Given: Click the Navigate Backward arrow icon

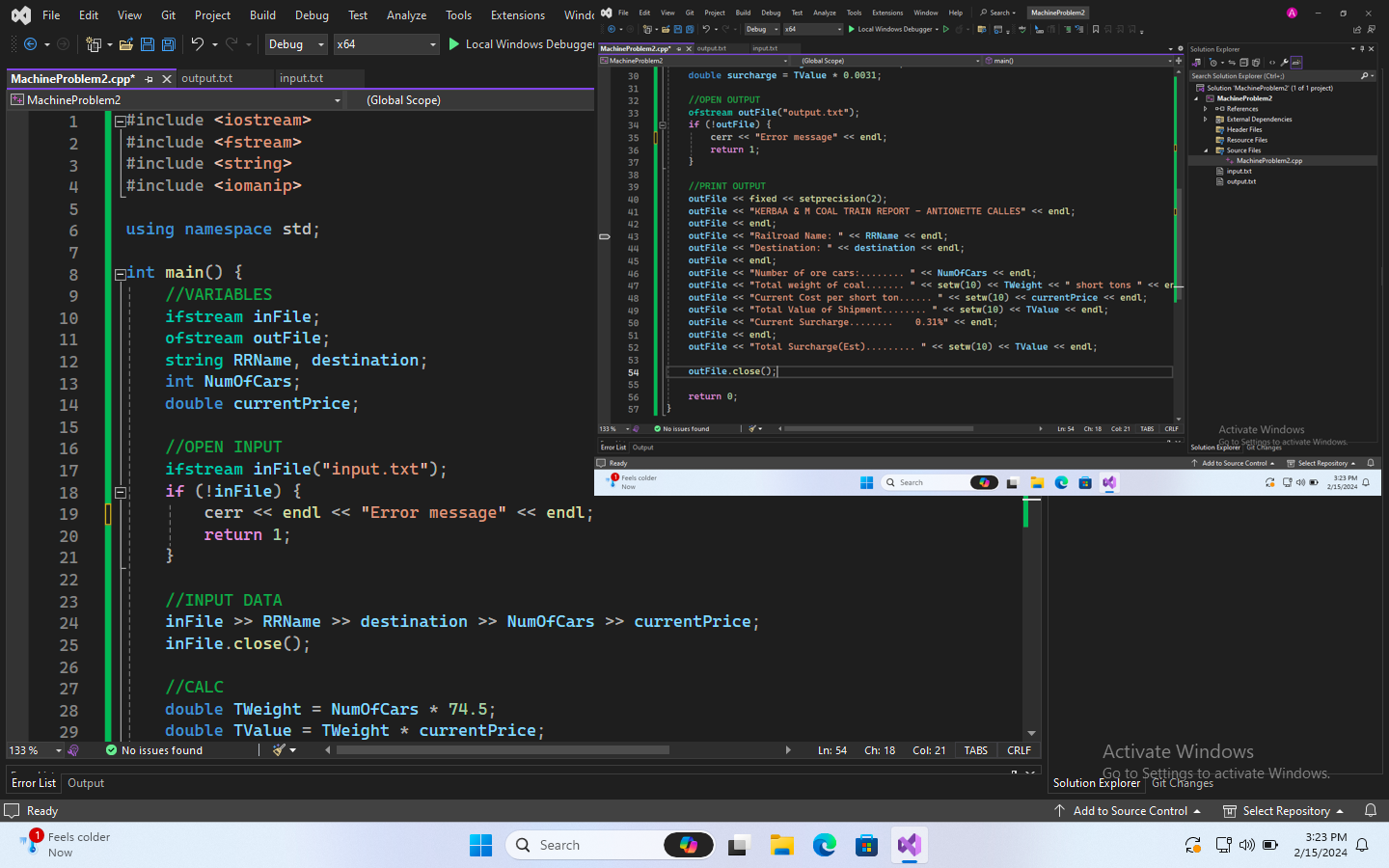Looking at the screenshot, I should point(30,42).
